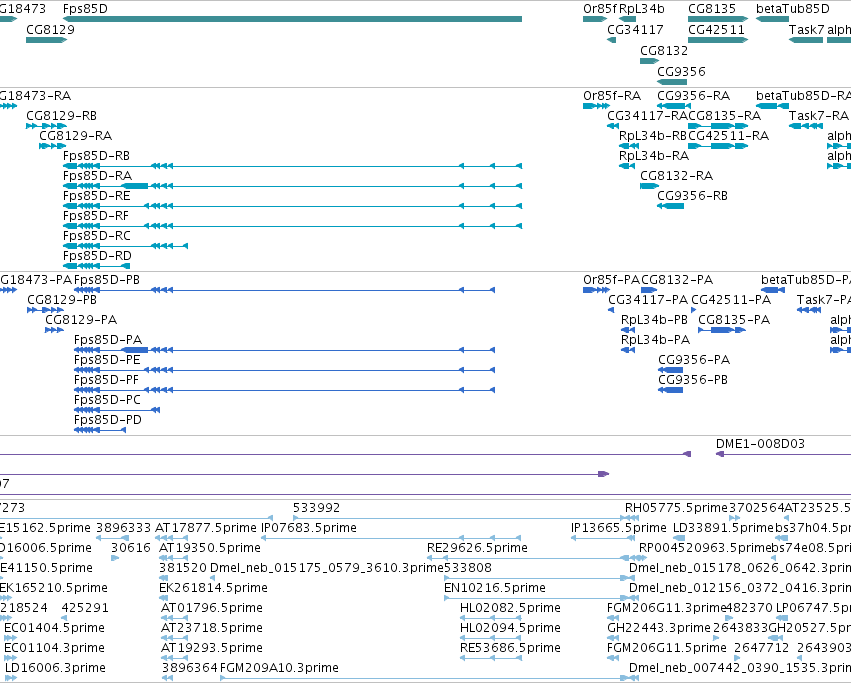Select EST RE53686.5prime
This screenshot has width=851, height=683.
pos(510,649)
